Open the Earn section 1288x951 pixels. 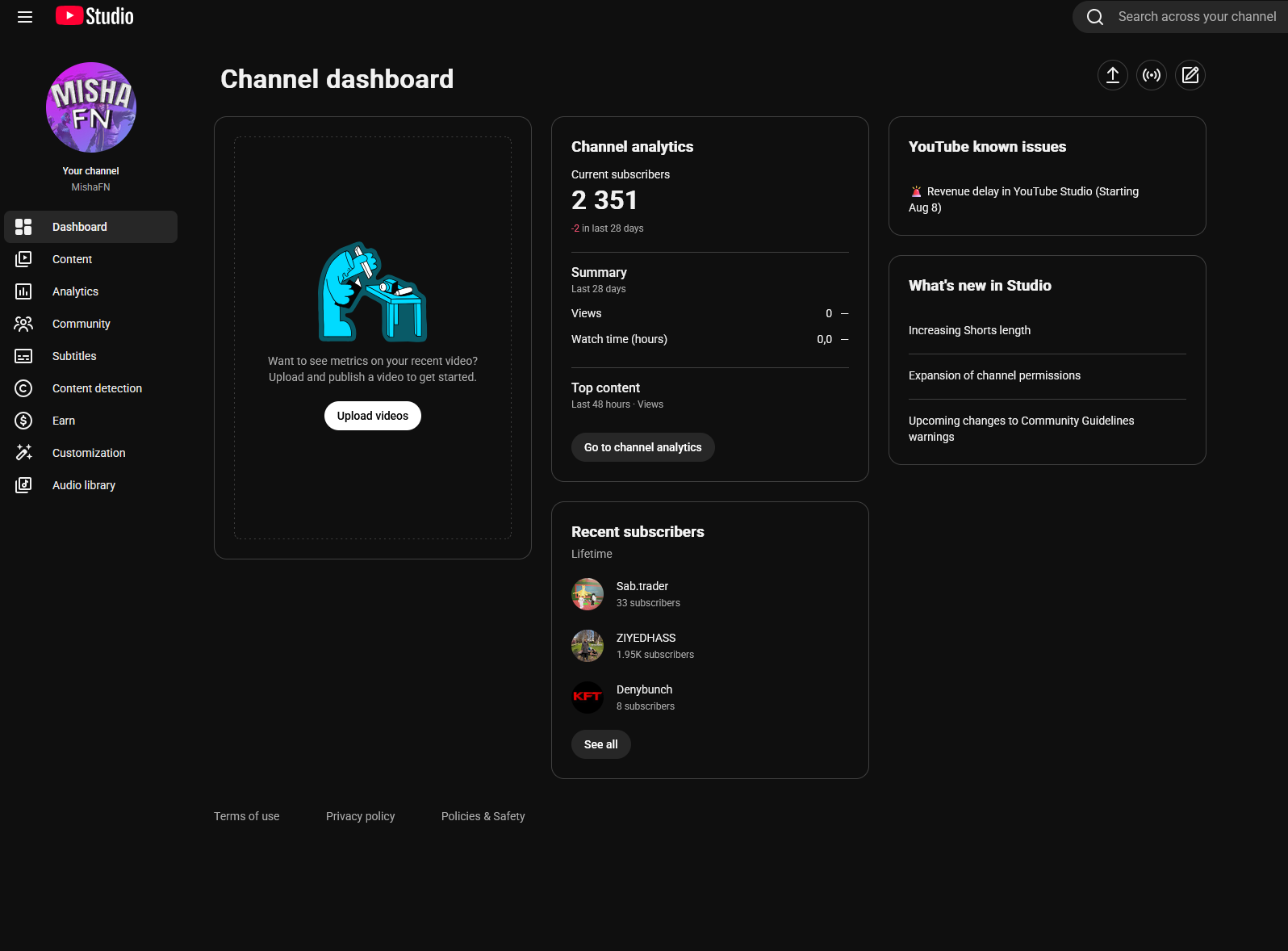tap(90, 421)
